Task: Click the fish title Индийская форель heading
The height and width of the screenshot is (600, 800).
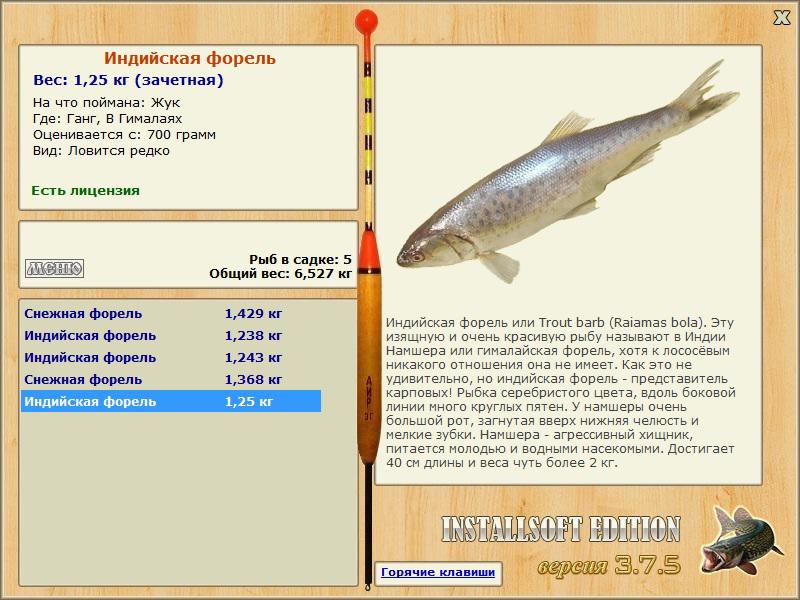Action: pos(190,58)
